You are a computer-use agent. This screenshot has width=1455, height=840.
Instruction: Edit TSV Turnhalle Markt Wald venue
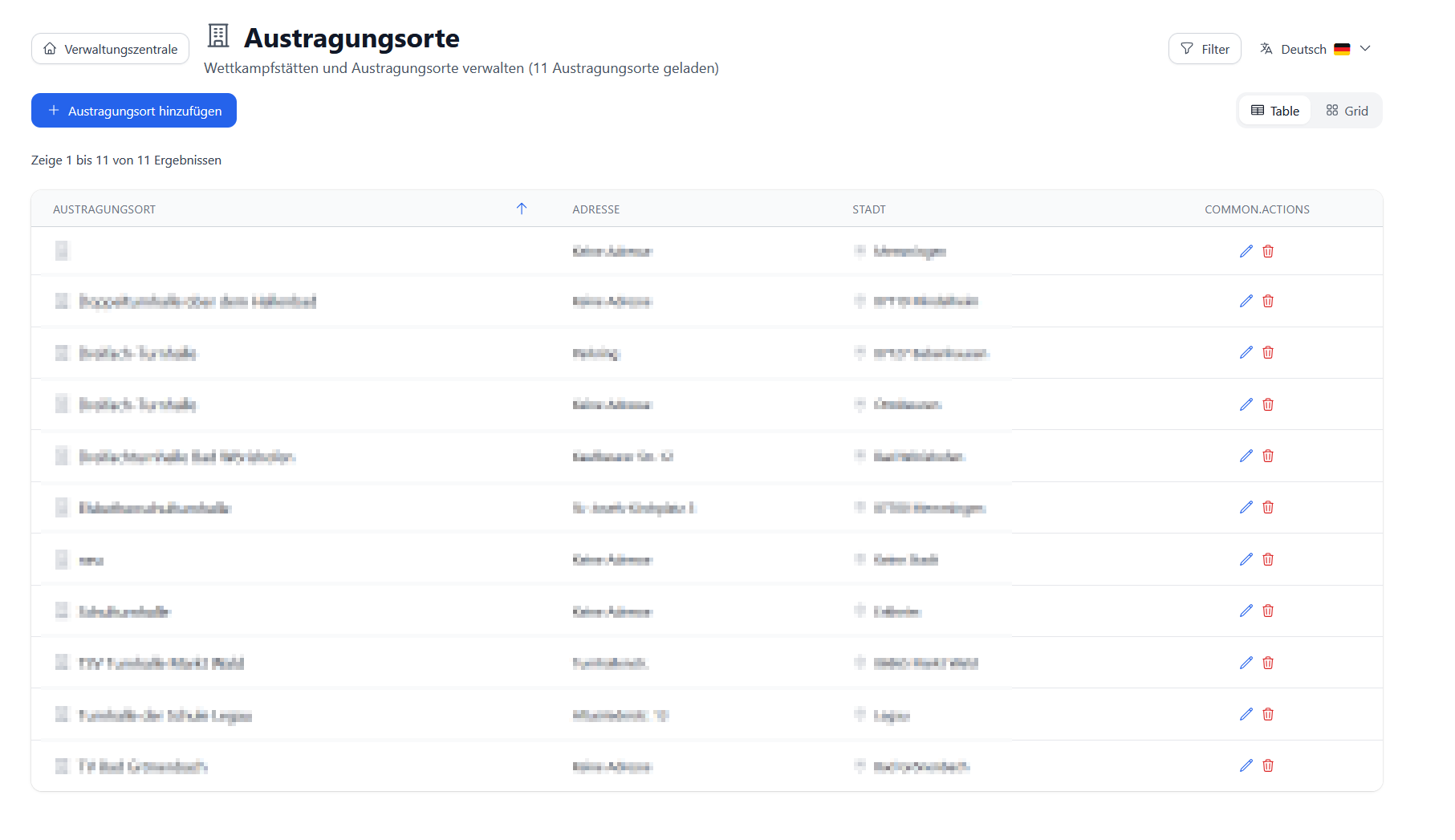1246,663
